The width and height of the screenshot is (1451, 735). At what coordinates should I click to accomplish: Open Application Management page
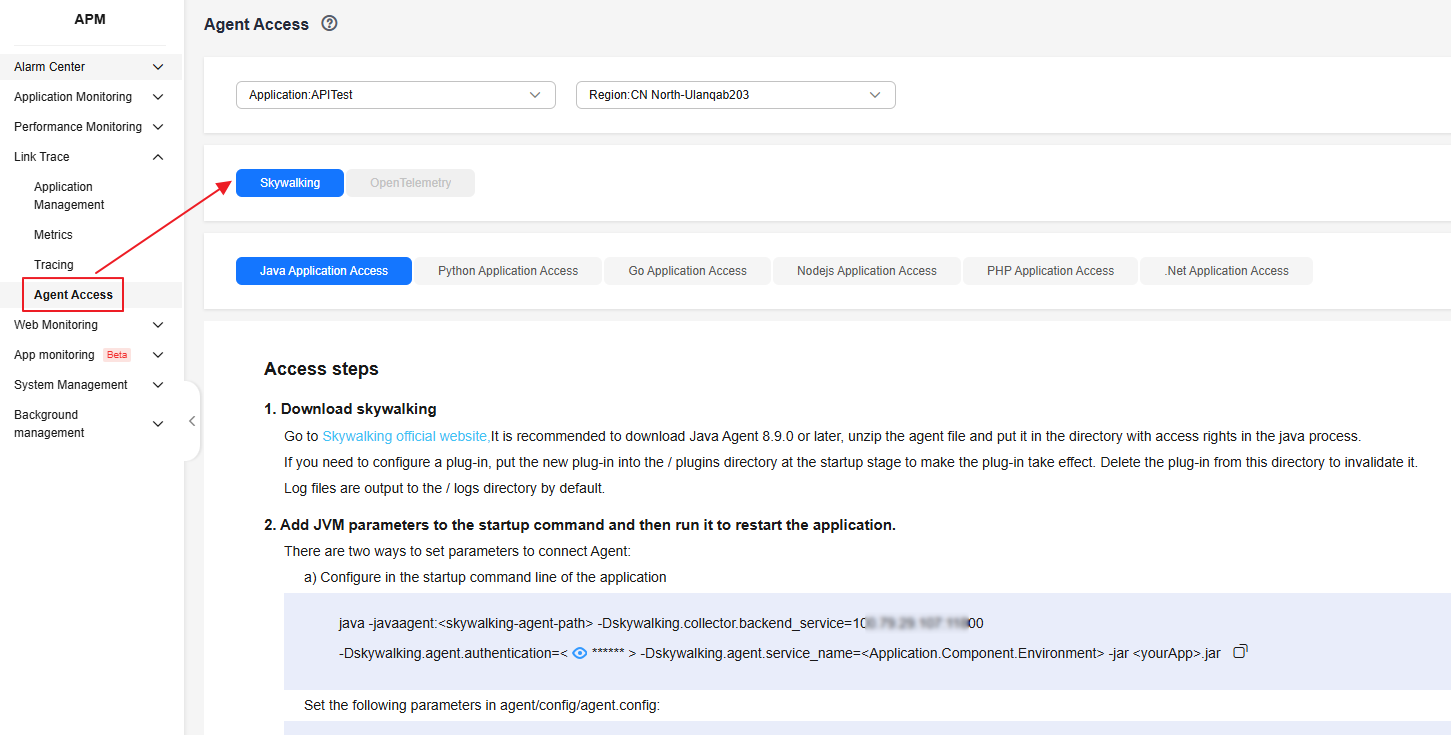[69, 196]
